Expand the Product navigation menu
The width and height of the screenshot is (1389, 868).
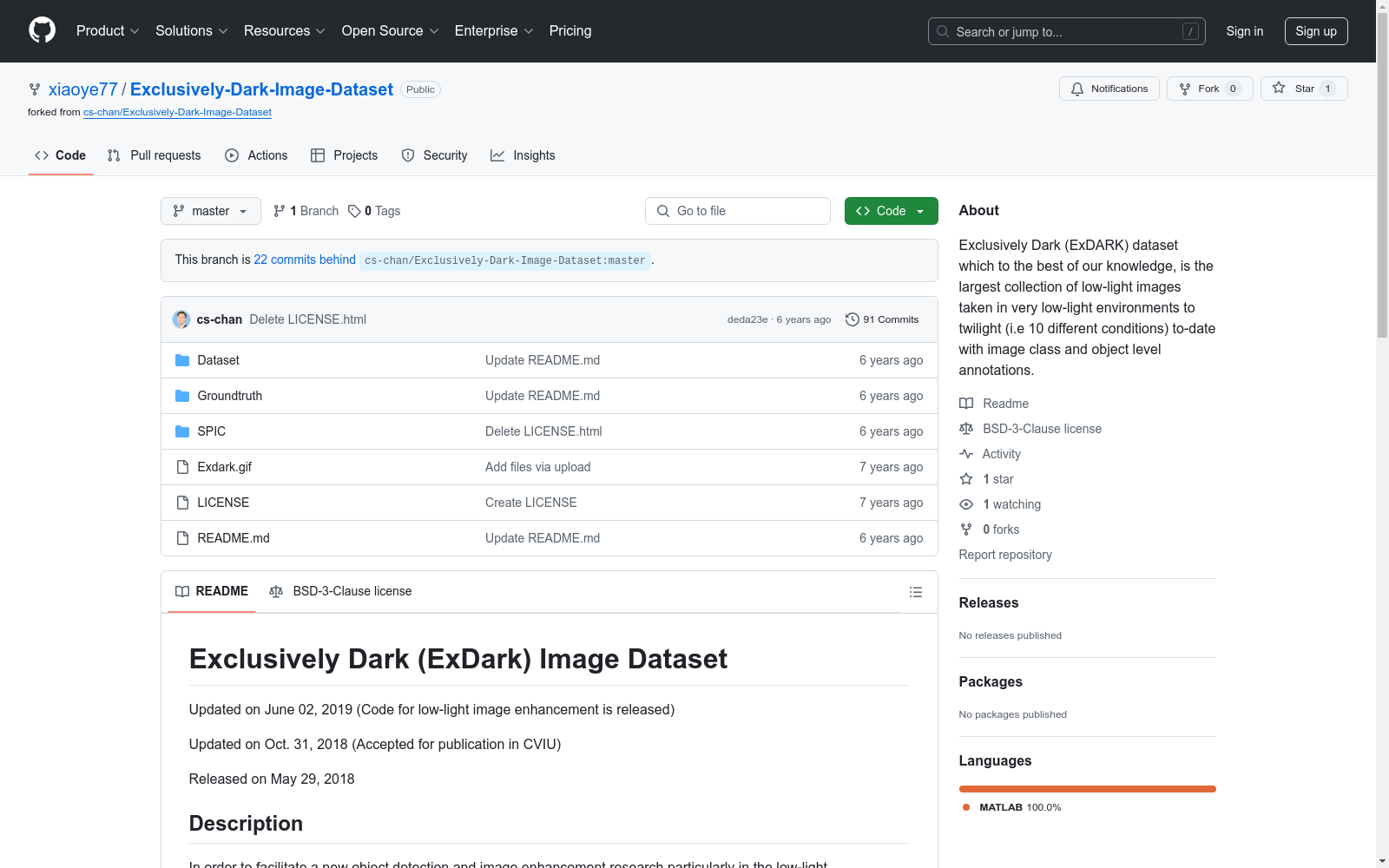[108, 31]
